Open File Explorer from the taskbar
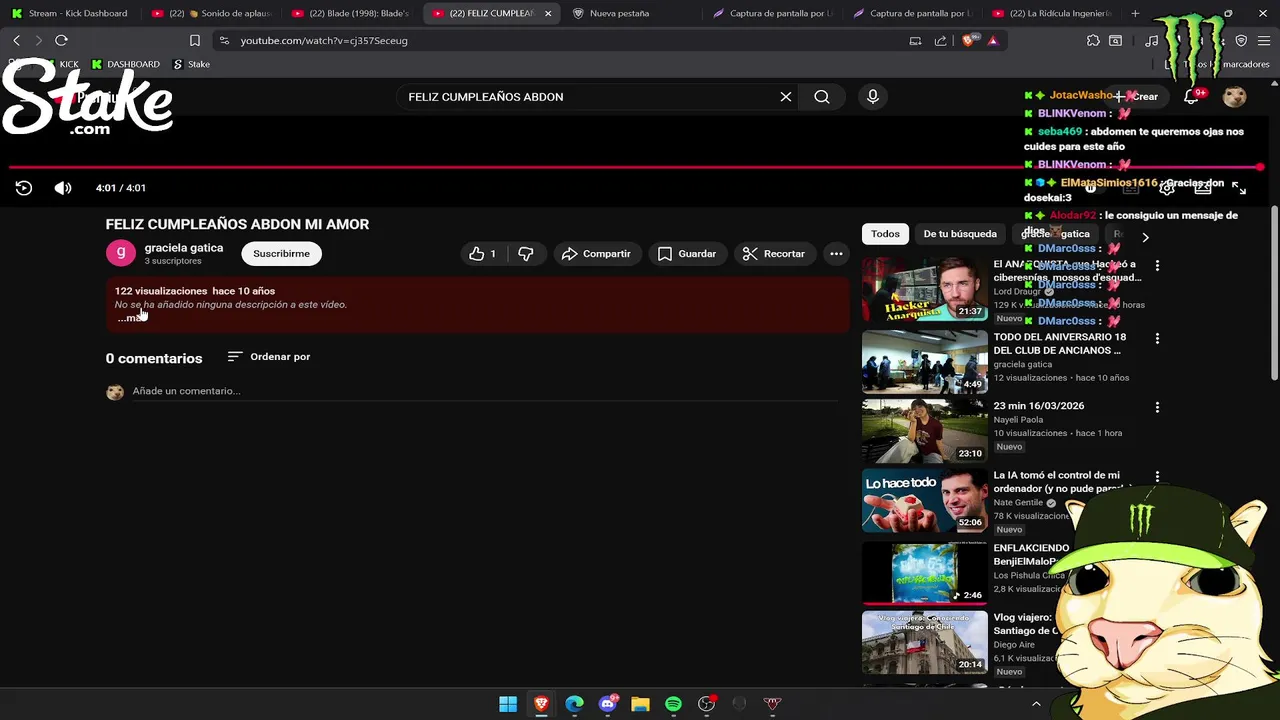 point(640,704)
